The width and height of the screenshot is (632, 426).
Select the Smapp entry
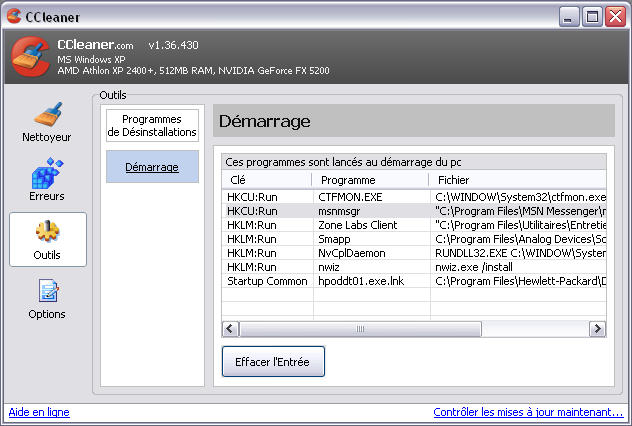click(414, 239)
